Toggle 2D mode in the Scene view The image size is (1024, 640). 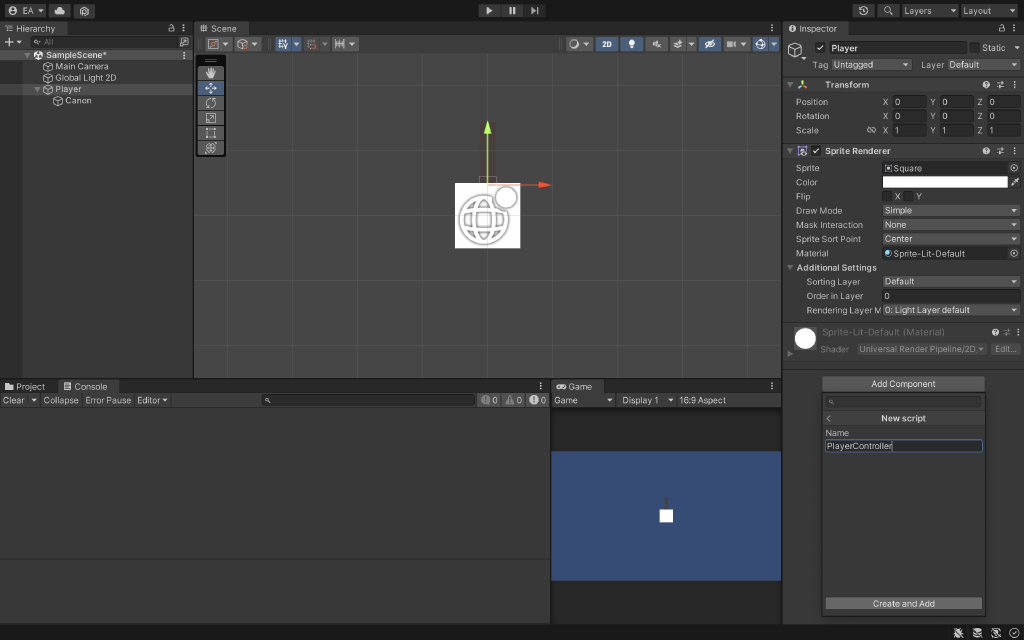point(607,44)
